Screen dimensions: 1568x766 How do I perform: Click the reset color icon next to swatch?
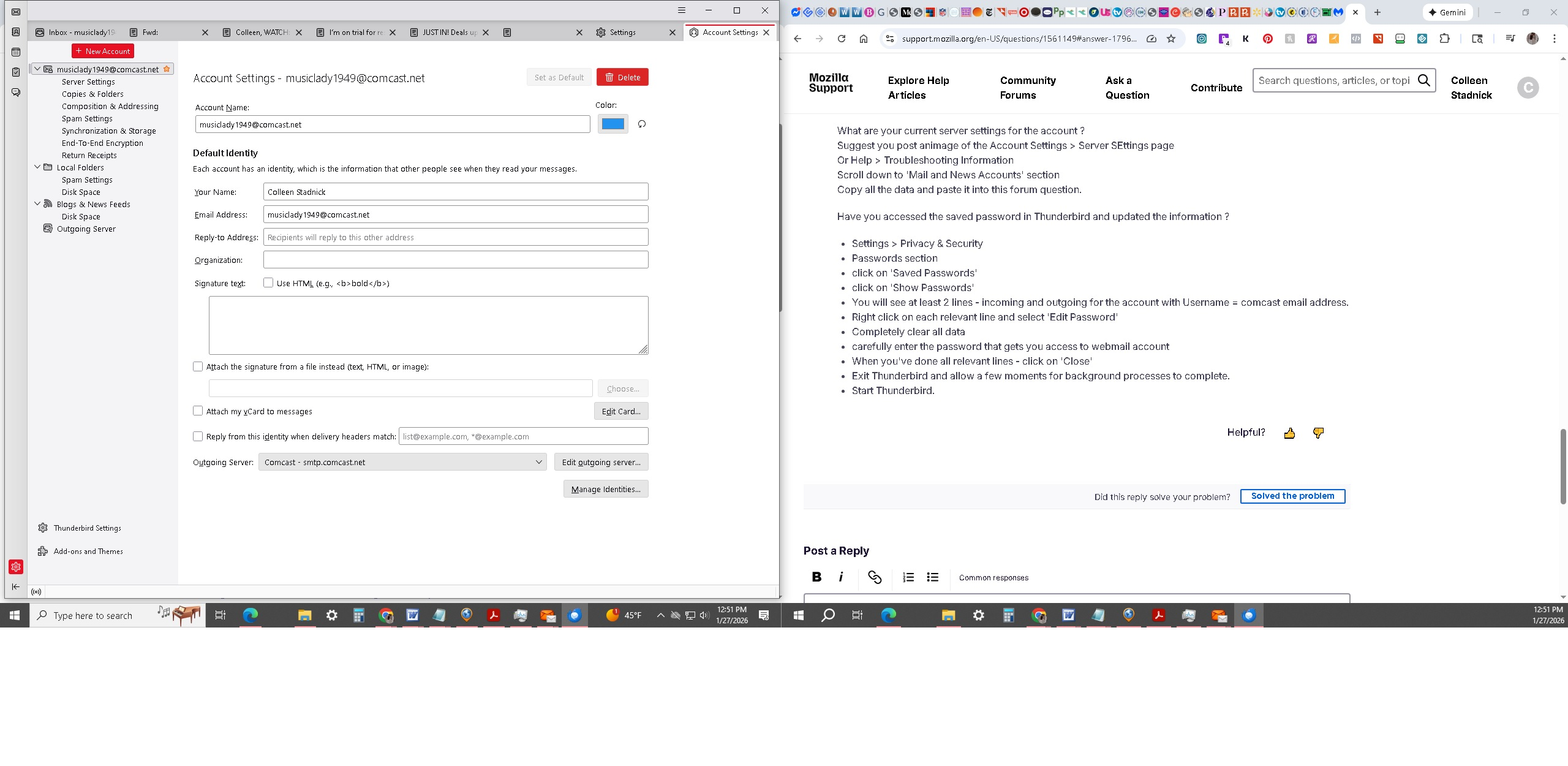(641, 124)
